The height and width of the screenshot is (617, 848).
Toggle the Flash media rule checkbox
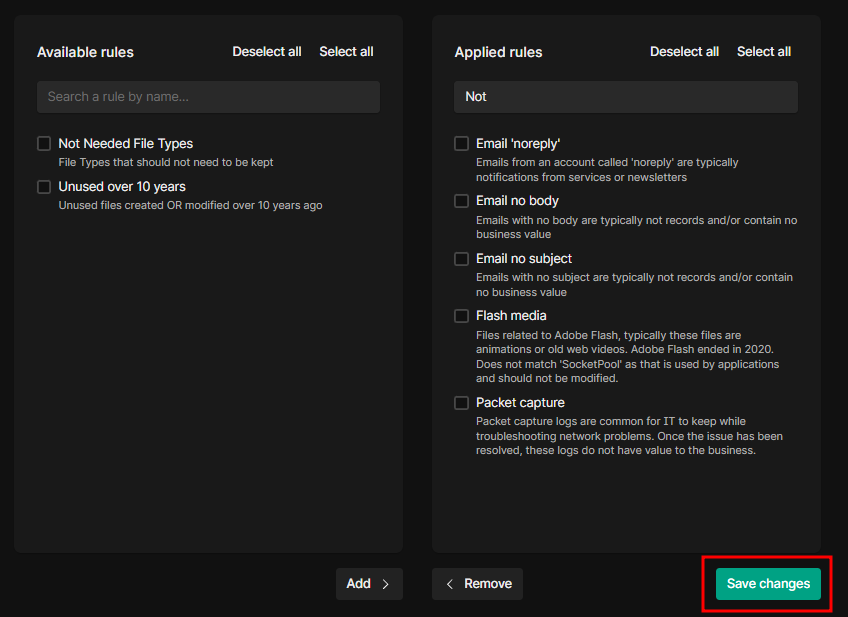coord(461,316)
